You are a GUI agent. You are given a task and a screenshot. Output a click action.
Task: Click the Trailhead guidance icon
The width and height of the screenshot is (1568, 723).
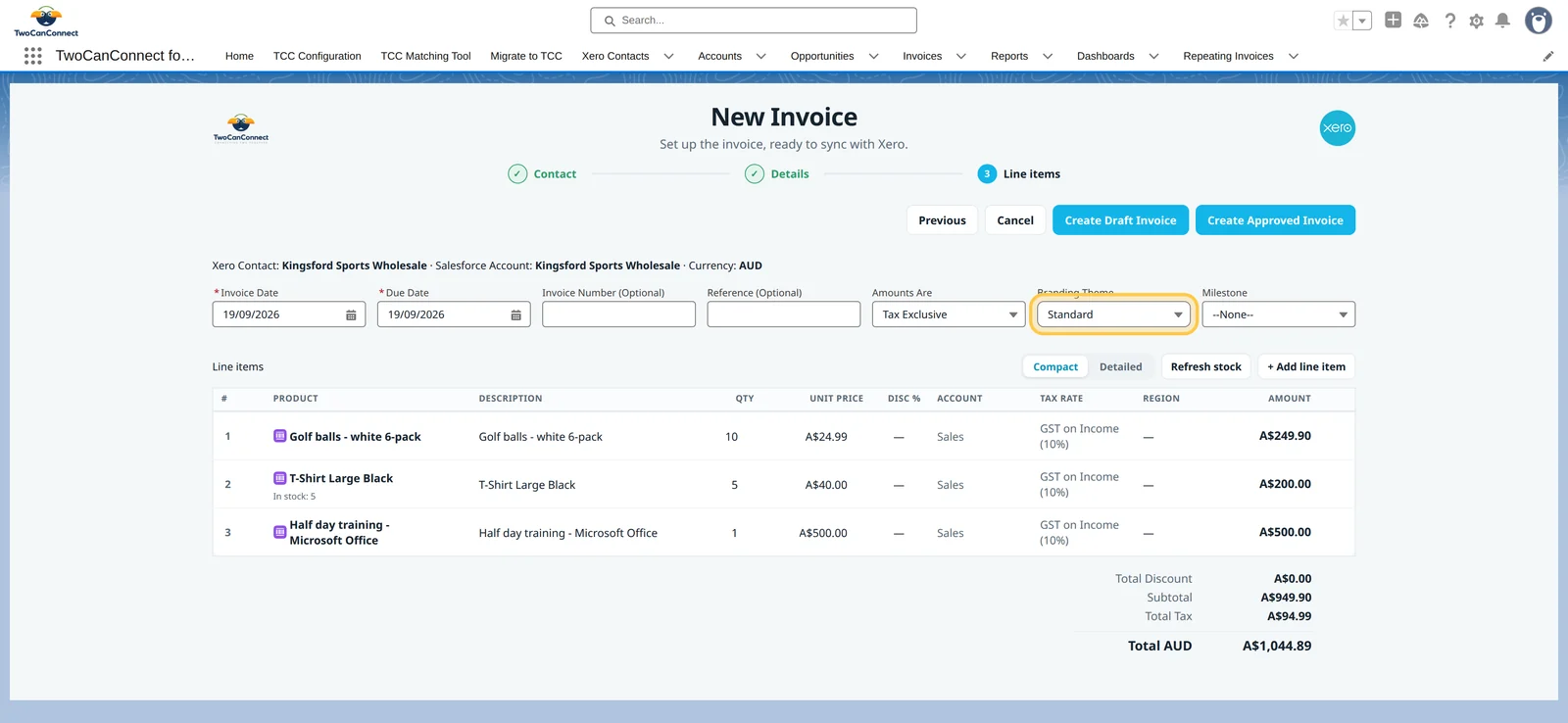[x=1421, y=21]
